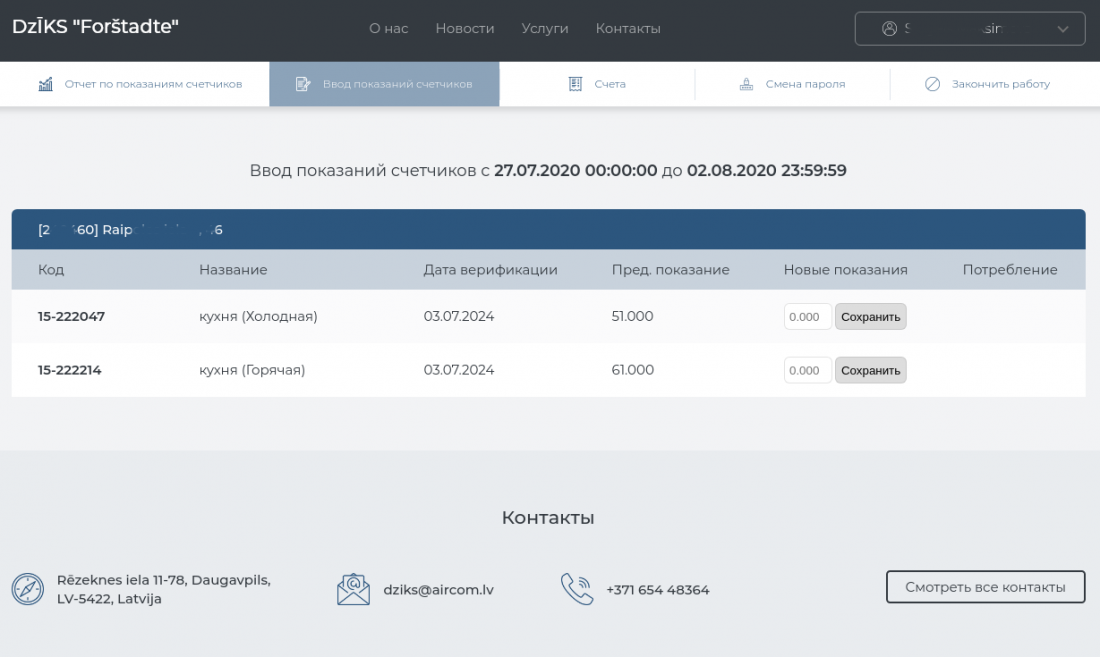Viewport: 1100px width, 657px height.
Task: Go to the Услуги menu item
Action: 545,29
